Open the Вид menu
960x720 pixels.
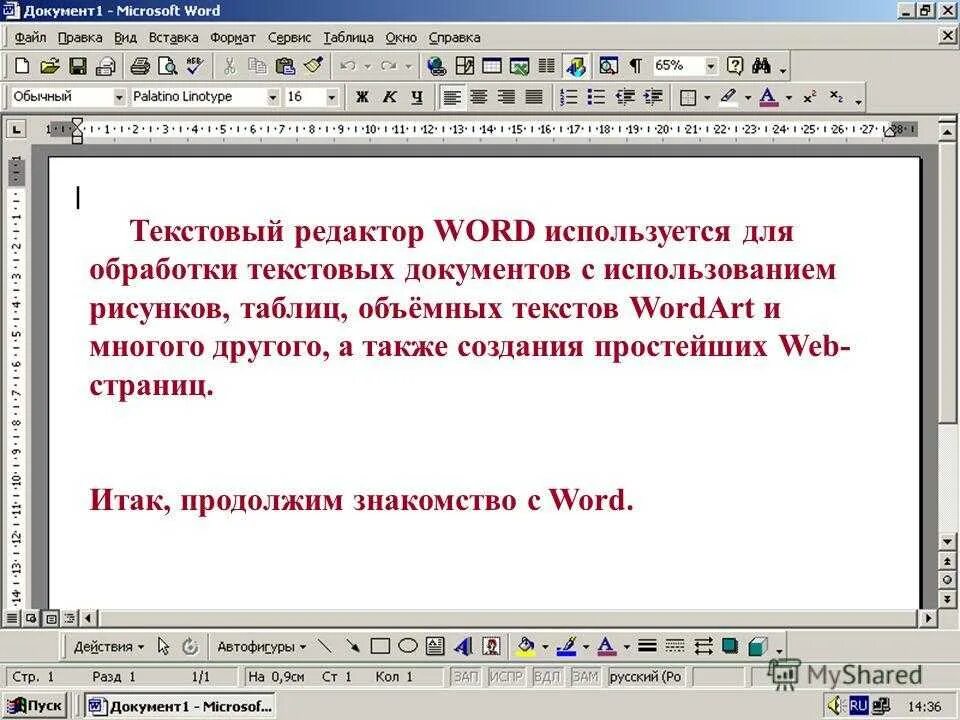click(x=126, y=37)
